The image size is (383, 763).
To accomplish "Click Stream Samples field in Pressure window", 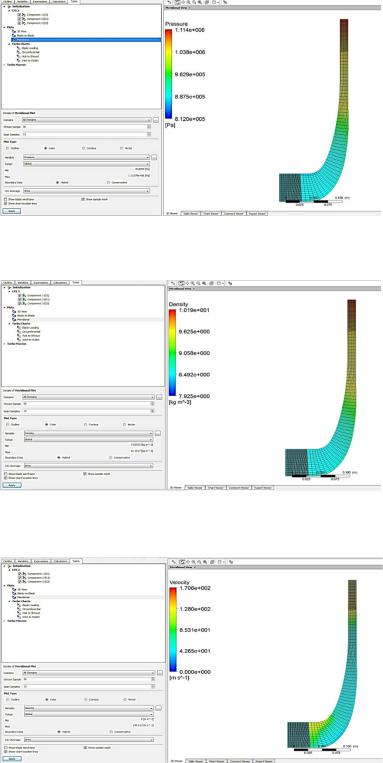I will (85, 127).
